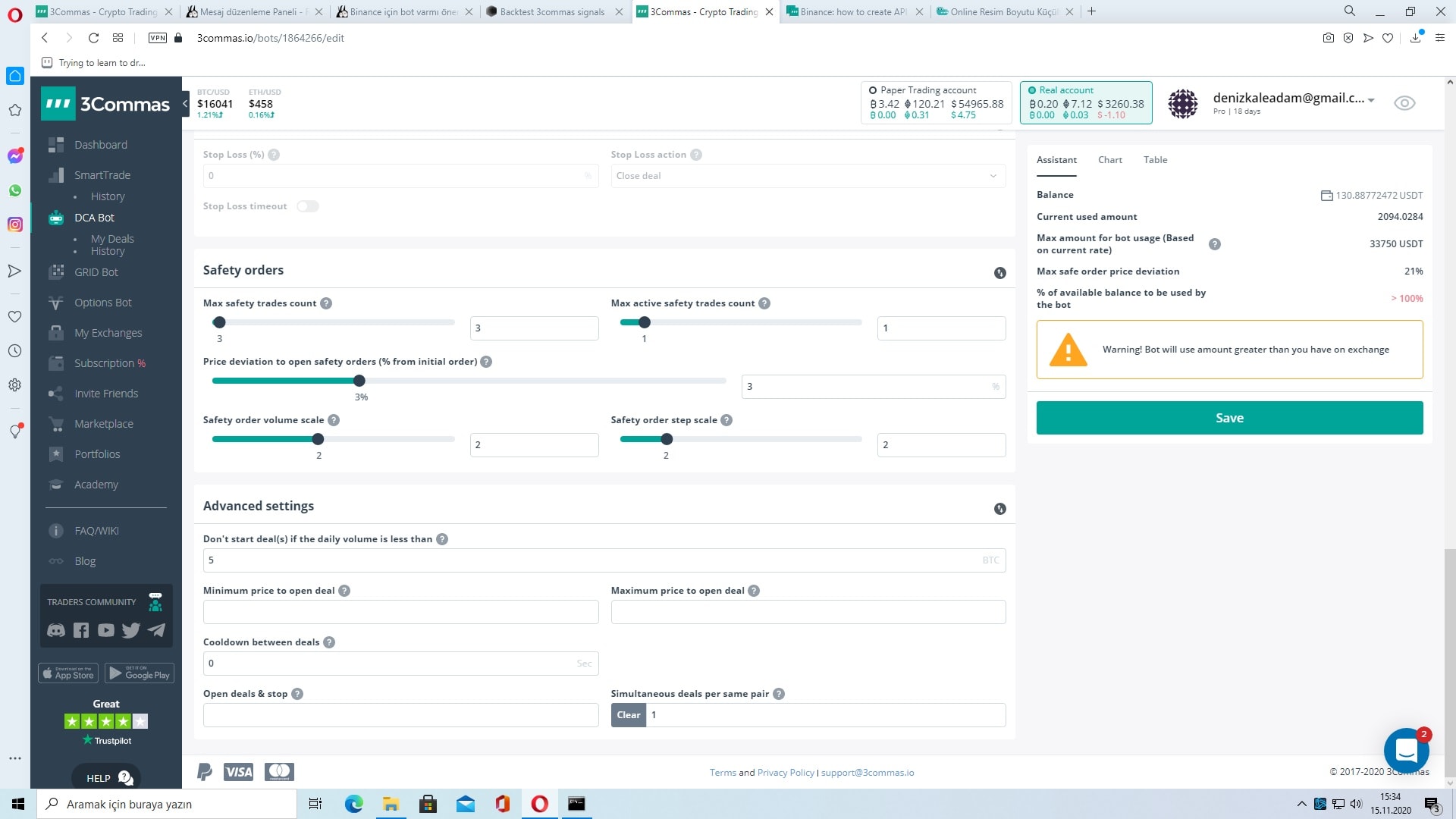Expand the account email dropdown
Image resolution: width=1456 pixels, height=819 pixels.
(x=1371, y=100)
